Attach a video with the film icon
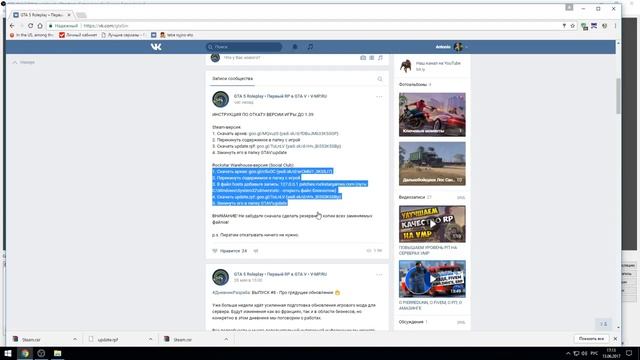This screenshot has width=640, height=360. point(371,58)
